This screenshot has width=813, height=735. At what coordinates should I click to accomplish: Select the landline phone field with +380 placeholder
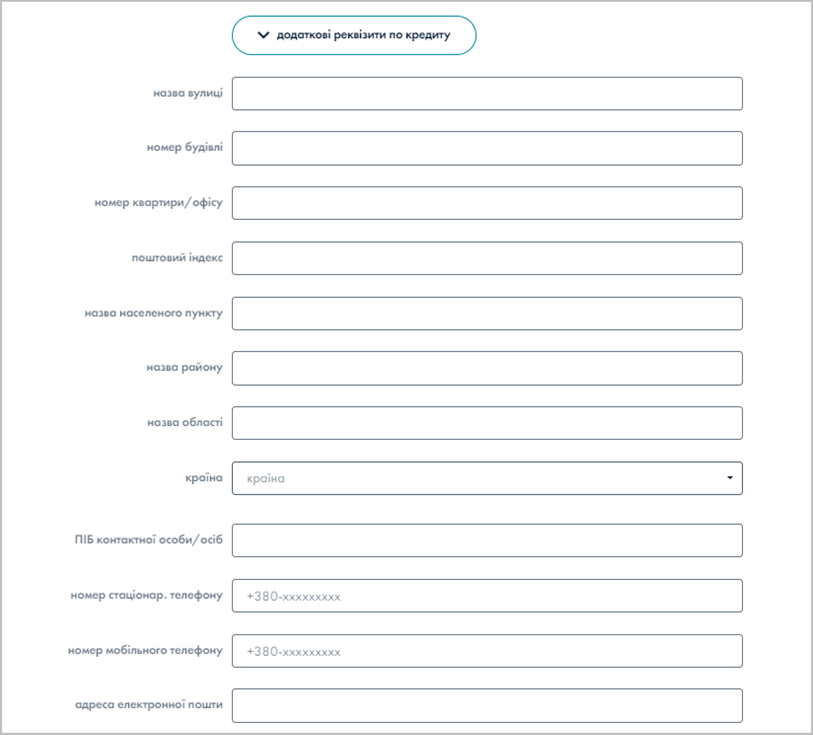pyautogui.click(x=486, y=595)
